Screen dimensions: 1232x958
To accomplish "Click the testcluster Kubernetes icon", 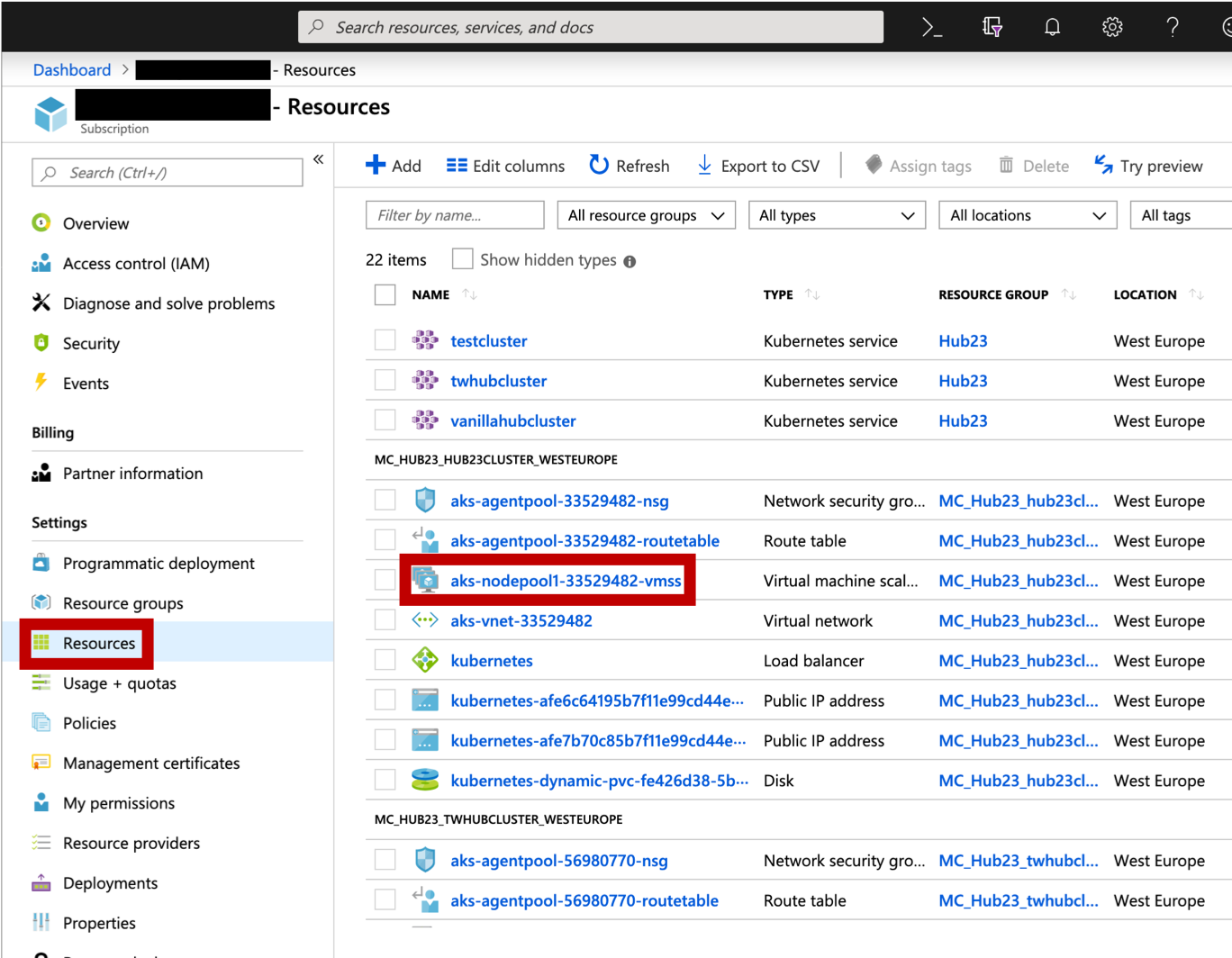I will pos(425,340).
